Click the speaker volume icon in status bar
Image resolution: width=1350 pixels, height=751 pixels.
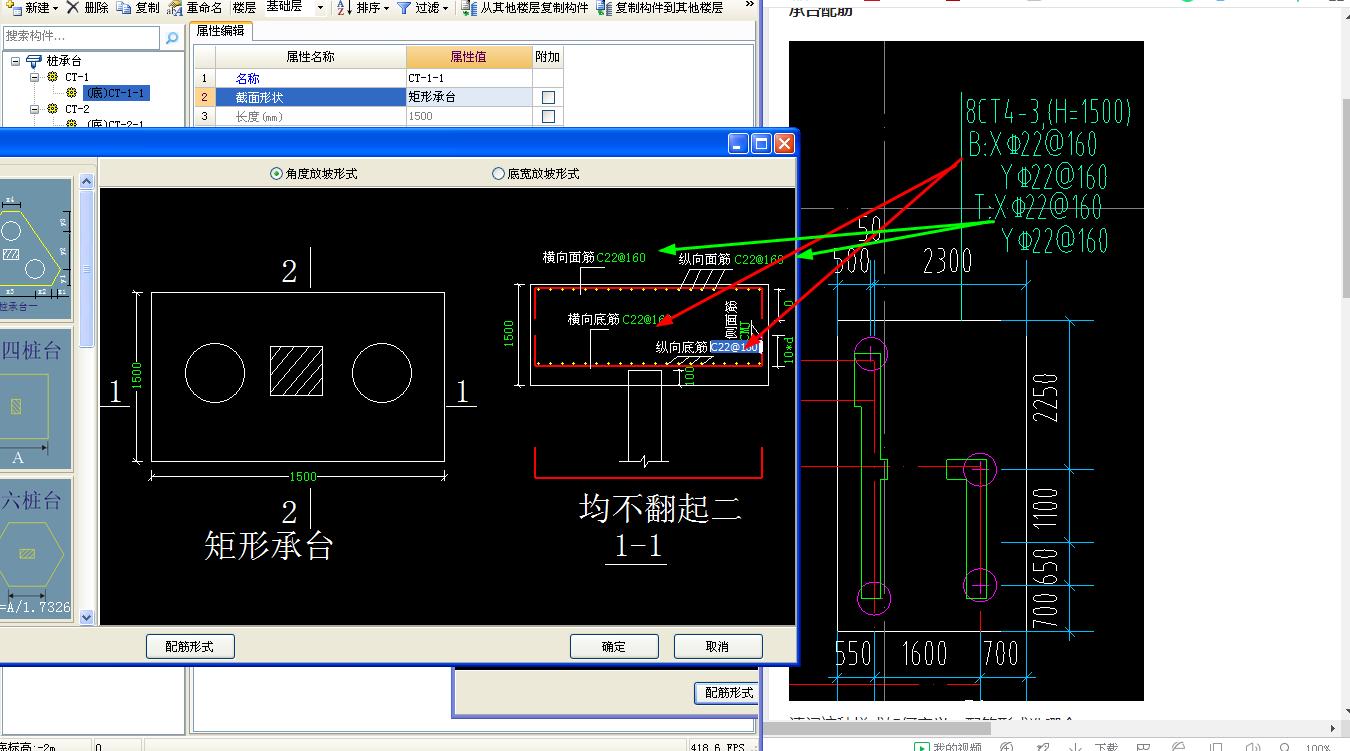[x=1251, y=746]
